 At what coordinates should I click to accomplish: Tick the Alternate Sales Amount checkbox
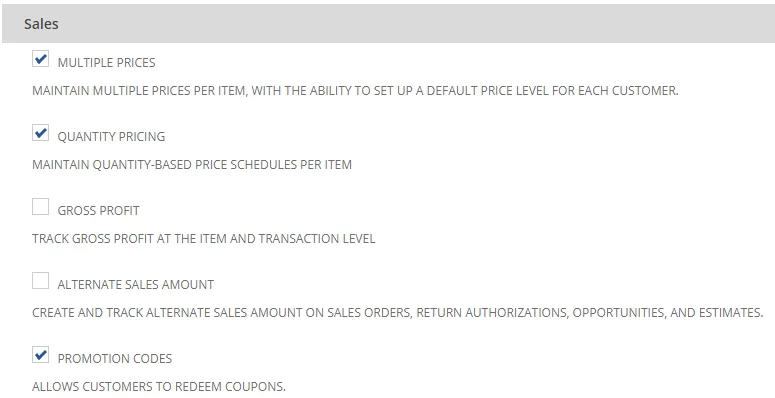tap(41, 280)
